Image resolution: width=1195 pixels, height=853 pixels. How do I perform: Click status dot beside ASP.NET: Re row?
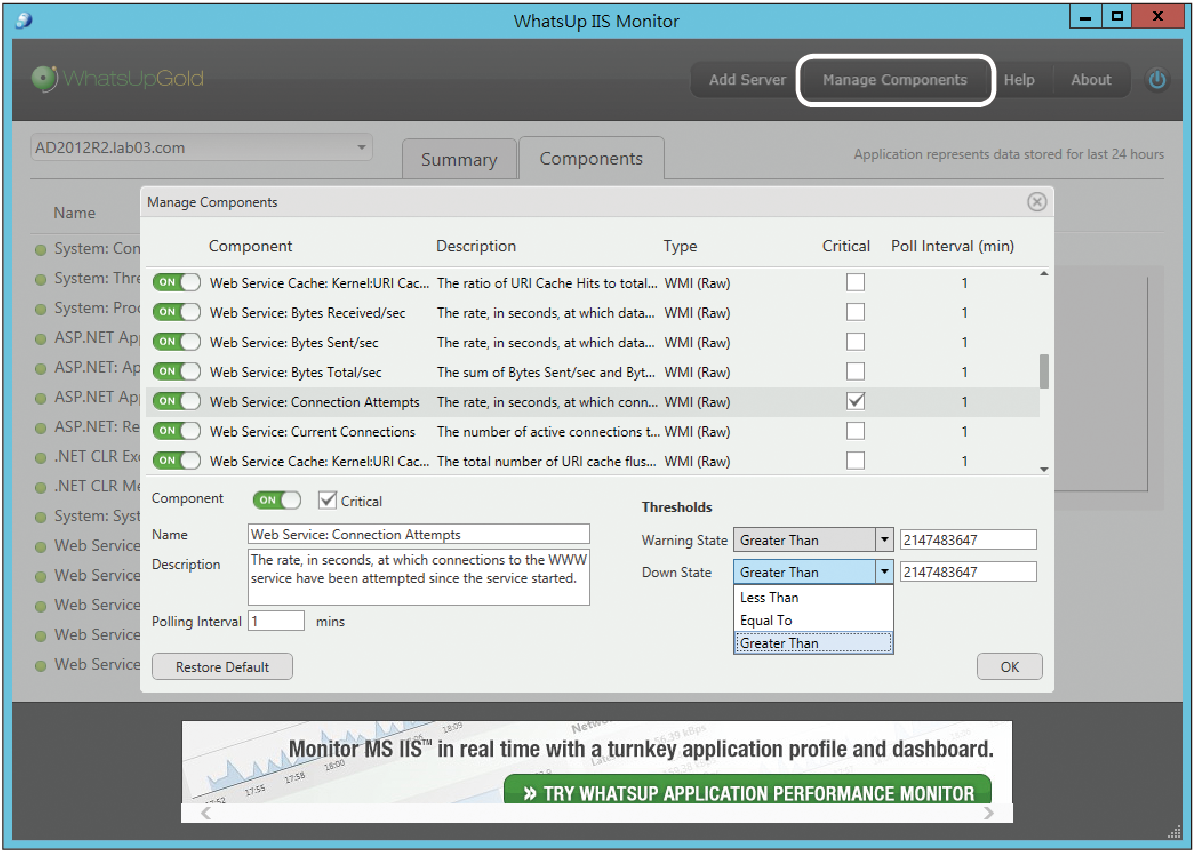tap(40, 428)
